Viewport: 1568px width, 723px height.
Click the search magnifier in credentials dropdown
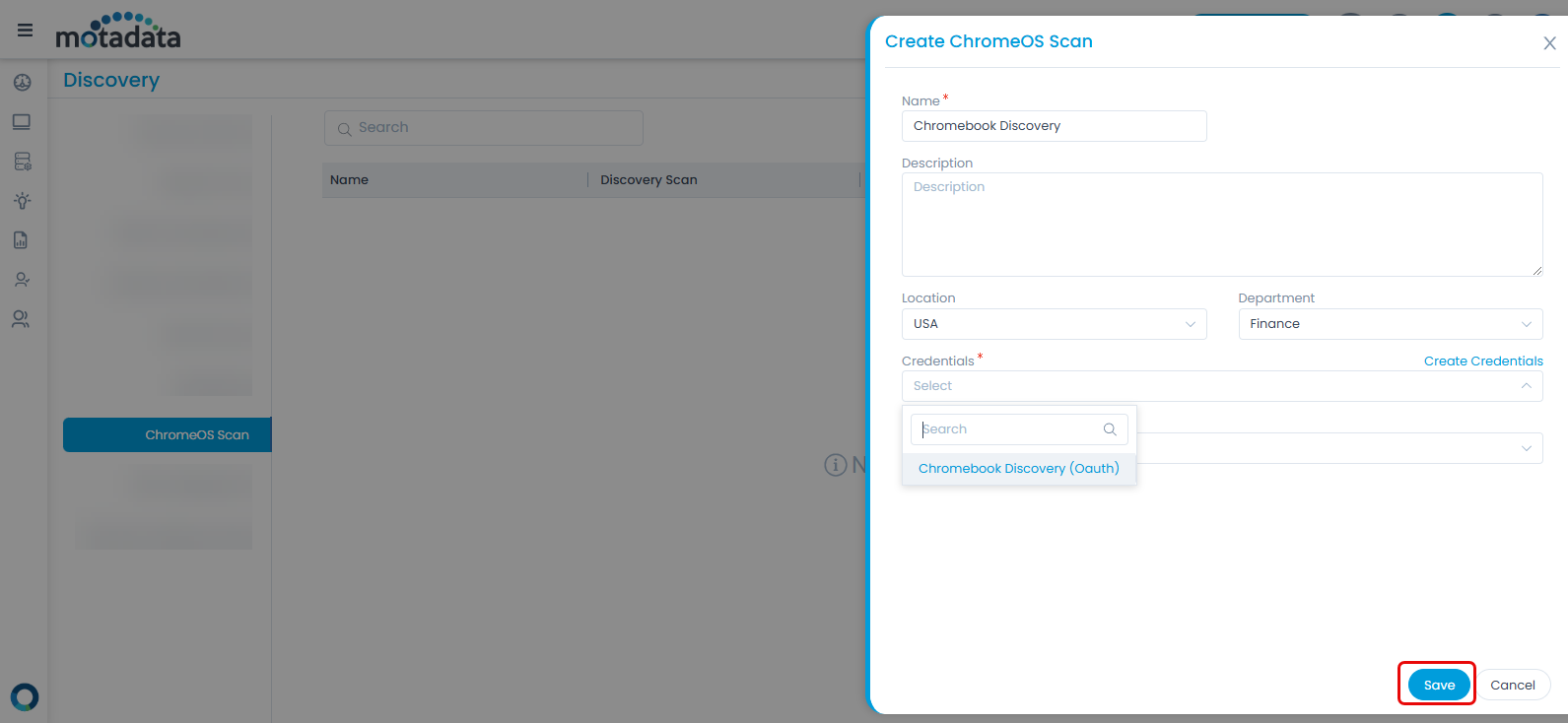tap(1110, 429)
